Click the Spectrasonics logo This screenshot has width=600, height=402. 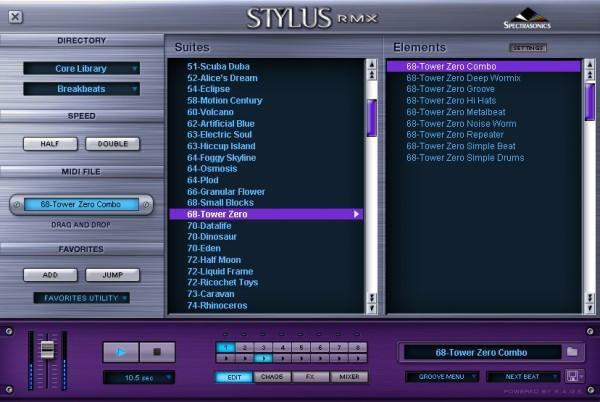click(527, 19)
